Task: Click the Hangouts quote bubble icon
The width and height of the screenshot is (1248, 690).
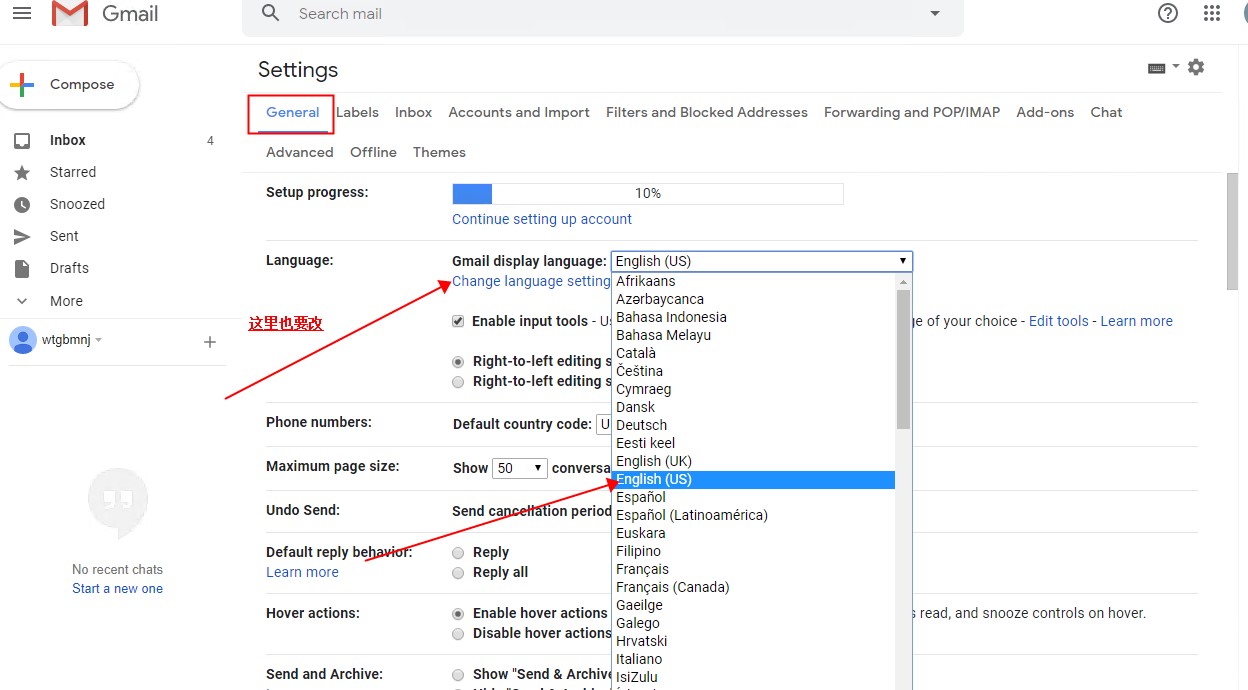Action: [x=118, y=503]
